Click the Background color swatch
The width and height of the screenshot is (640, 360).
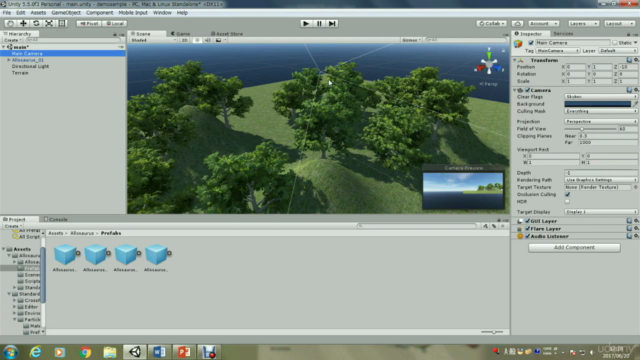tap(598, 104)
